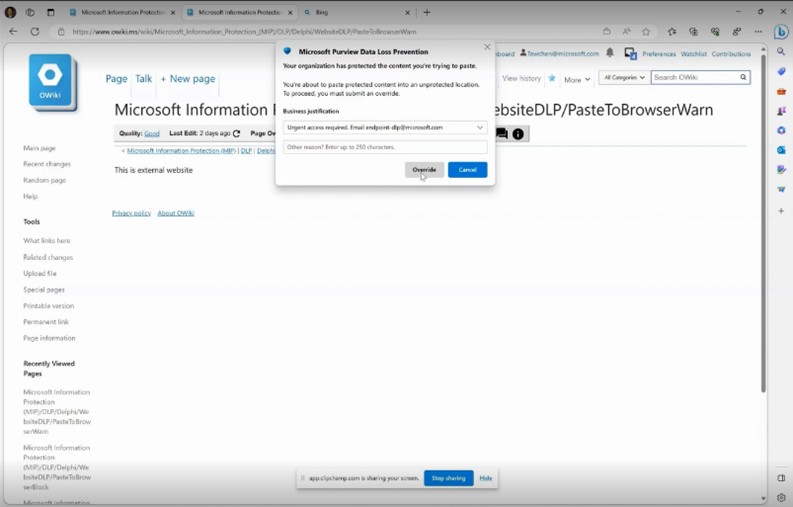793x507 pixels.
Task: Cancel the Data Loss Prevention dialog
Action: 467,170
